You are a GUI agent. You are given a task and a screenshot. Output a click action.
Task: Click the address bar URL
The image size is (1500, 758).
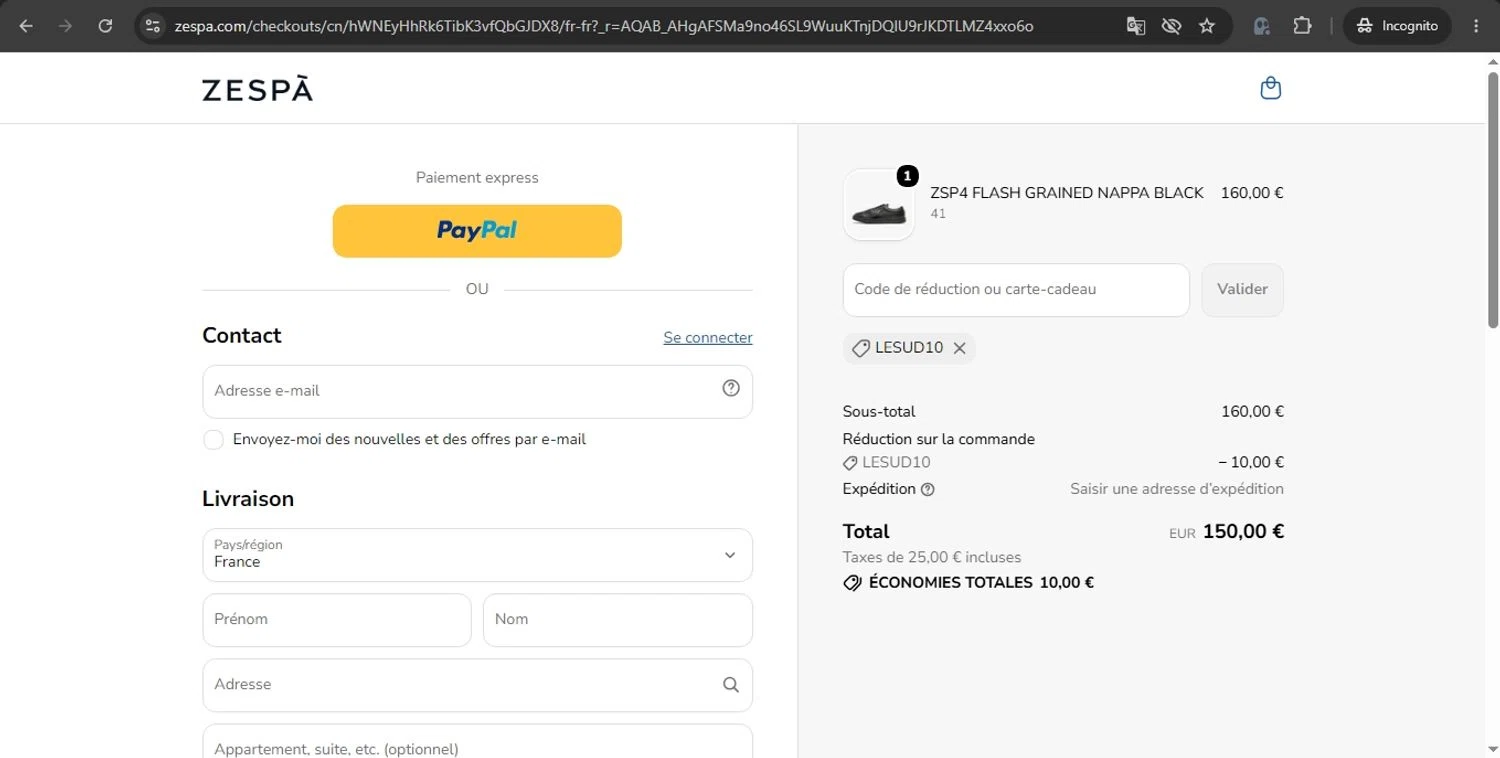tap(603, 26)
